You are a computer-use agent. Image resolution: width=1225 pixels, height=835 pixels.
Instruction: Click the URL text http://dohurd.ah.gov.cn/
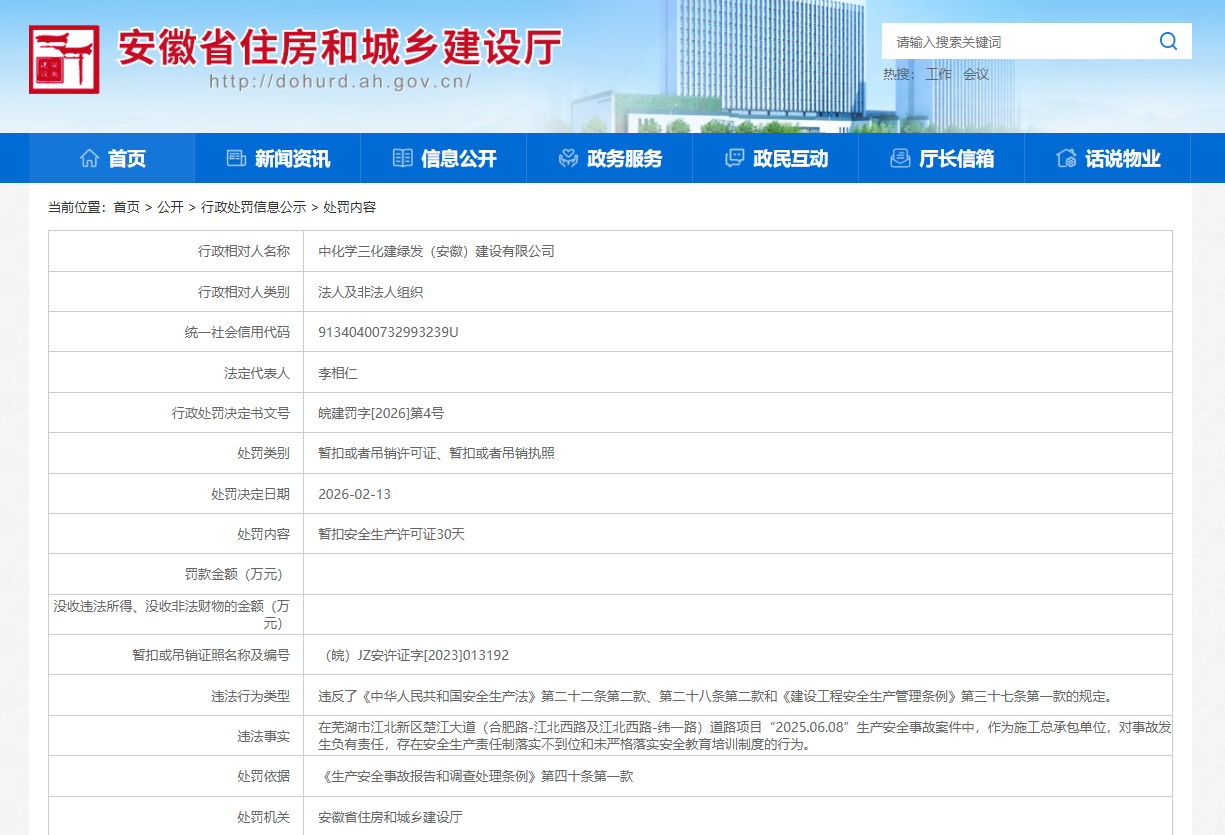point(340,82)
